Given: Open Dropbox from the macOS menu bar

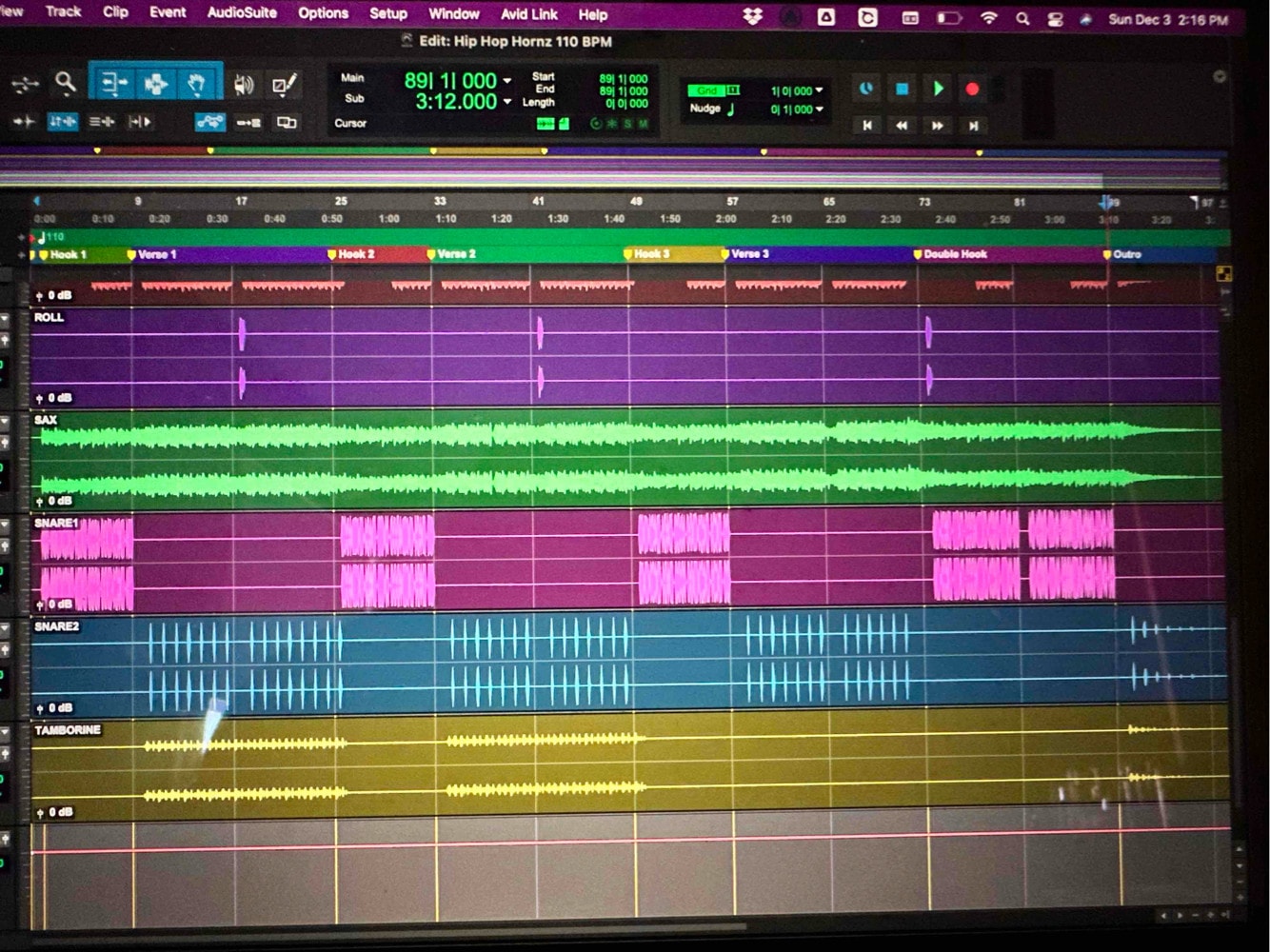Looking at the screenshot, I should coord(752,16).
